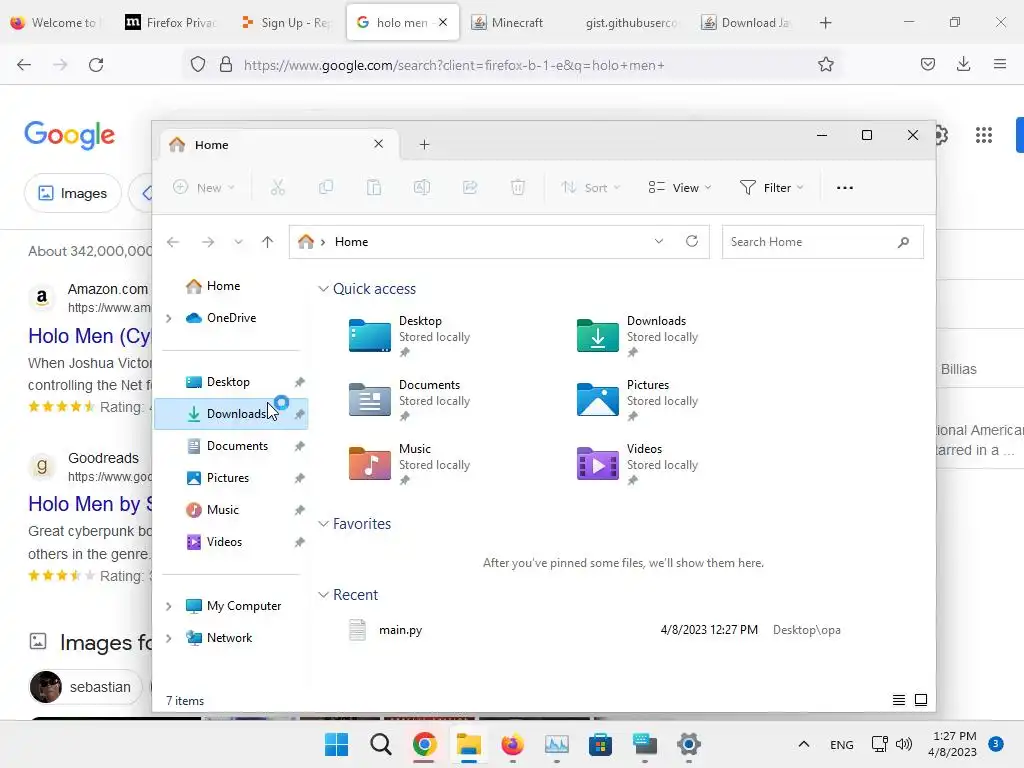Collapse the Favorites section

[x=323, y=524]
